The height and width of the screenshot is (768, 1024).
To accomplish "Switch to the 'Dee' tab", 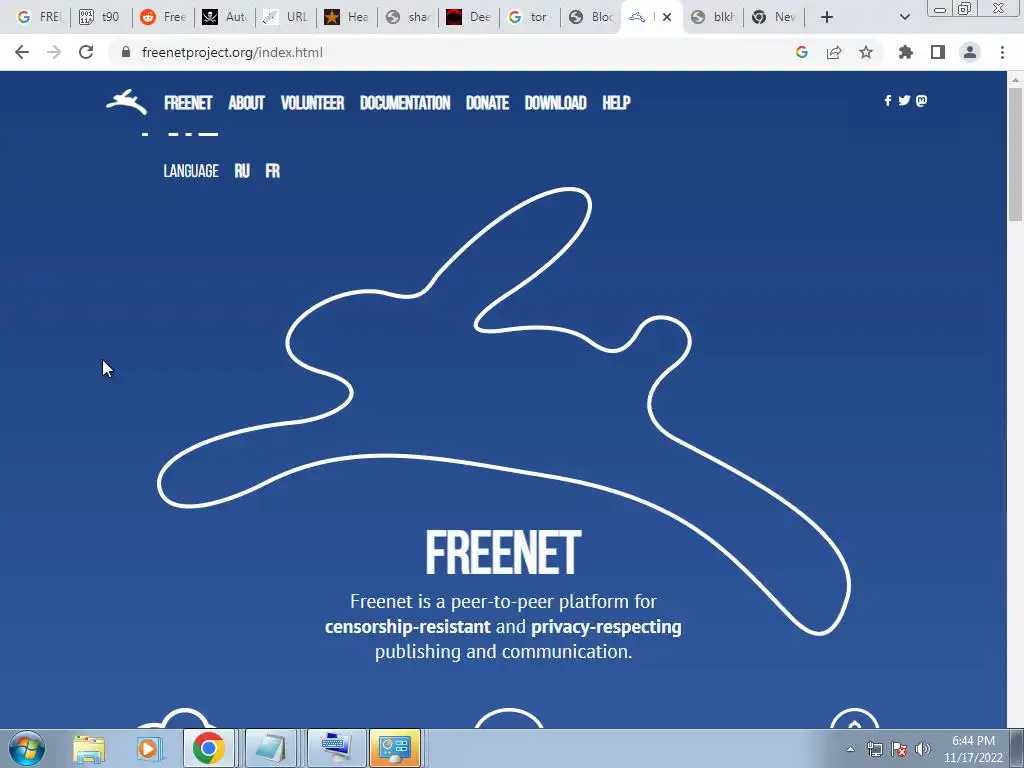I will pyautogui.click(x=469, y=17).
